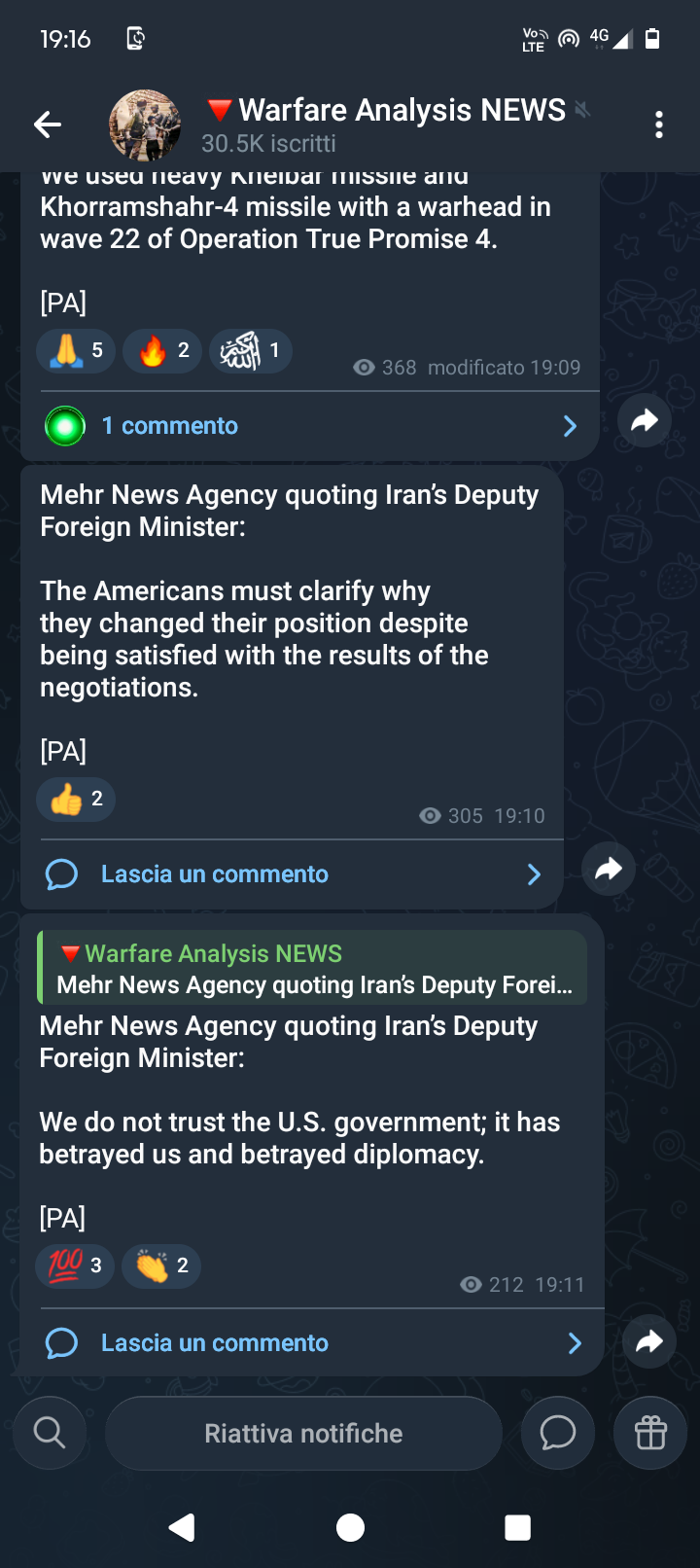The width and height of the screenshot is (700, 1568).
Task: Open the 1 commento link
Action: point(170,426)
